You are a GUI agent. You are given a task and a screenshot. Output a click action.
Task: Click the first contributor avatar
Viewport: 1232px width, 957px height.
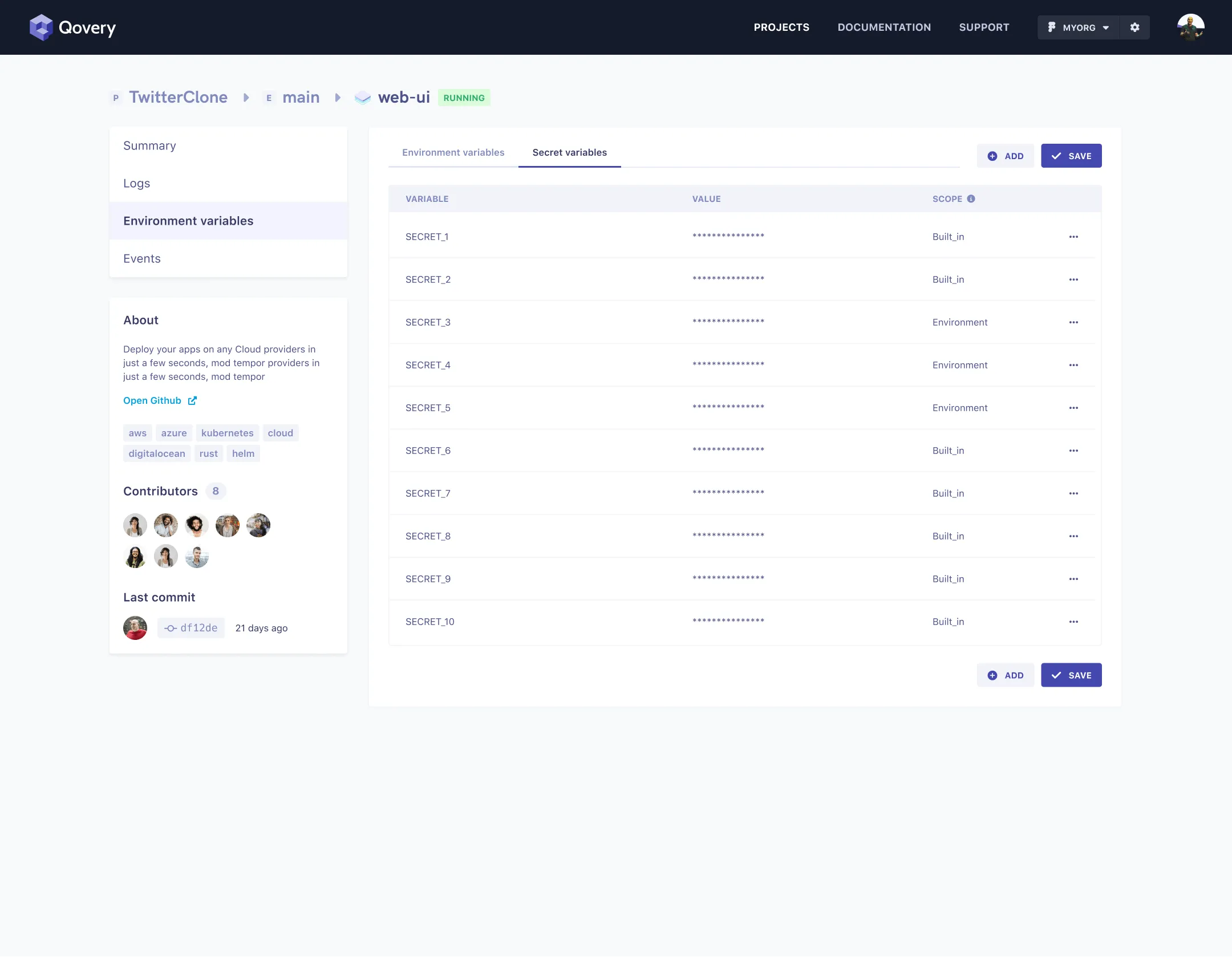(135, 525)
